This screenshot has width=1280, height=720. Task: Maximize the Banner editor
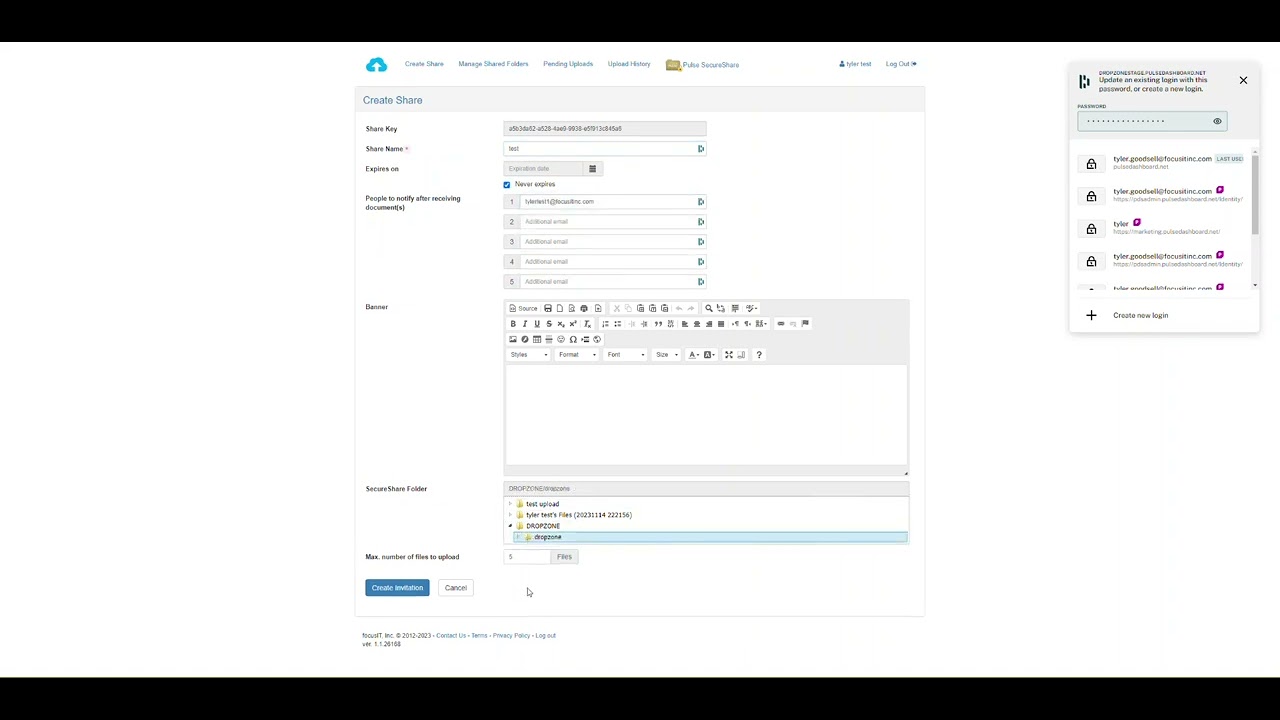point(729,355)
